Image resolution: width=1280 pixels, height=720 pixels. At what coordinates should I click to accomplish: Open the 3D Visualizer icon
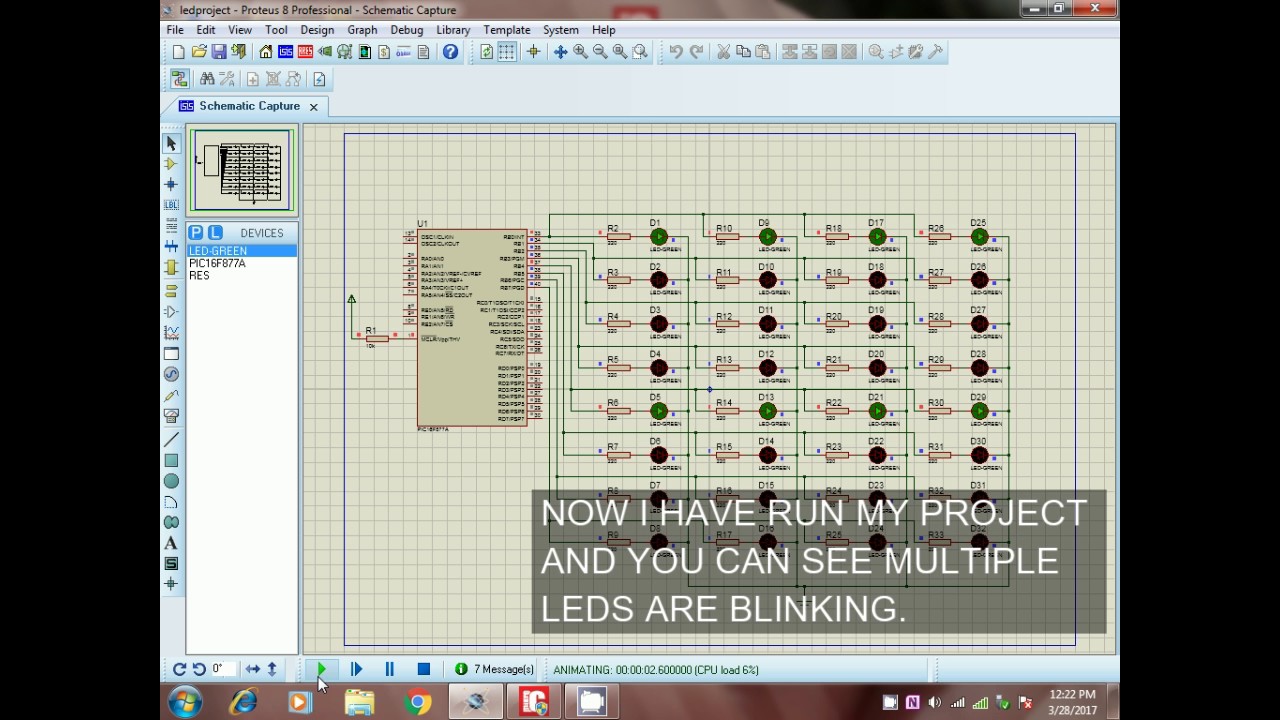(x=325, y=52)
